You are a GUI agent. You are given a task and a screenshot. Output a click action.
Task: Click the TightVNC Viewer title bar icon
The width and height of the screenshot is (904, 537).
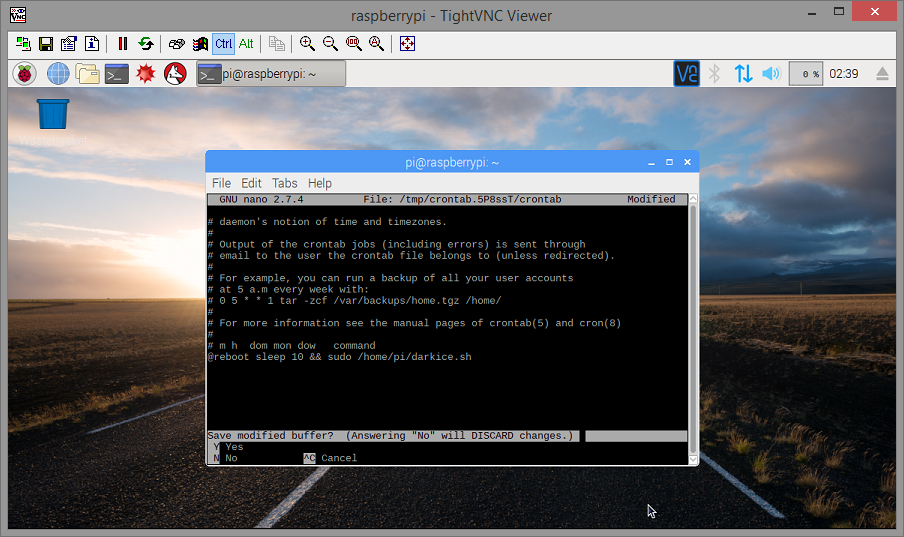pos(18,15)
